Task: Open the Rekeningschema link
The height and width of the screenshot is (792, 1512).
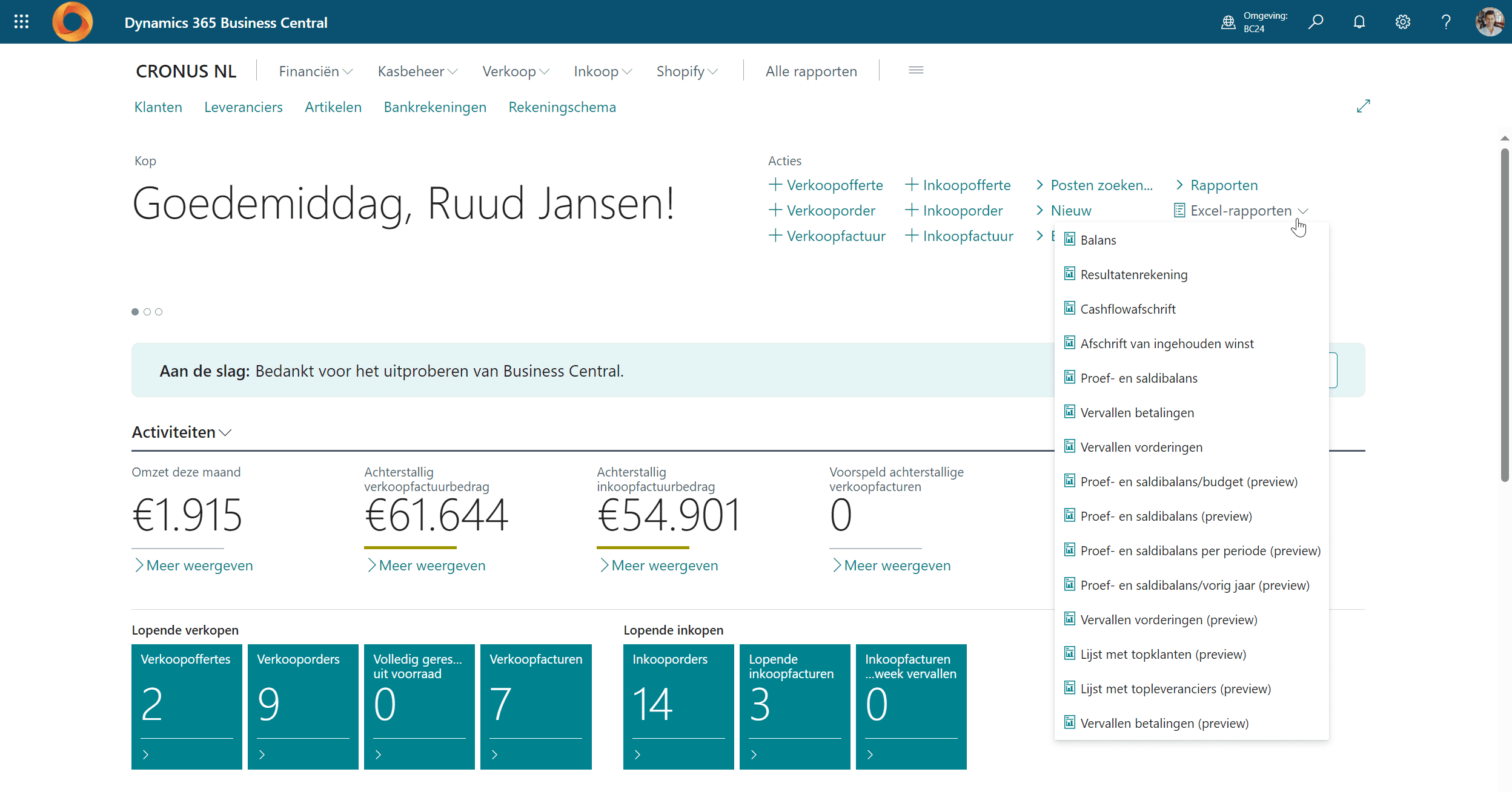Action: tap(562, 107)
